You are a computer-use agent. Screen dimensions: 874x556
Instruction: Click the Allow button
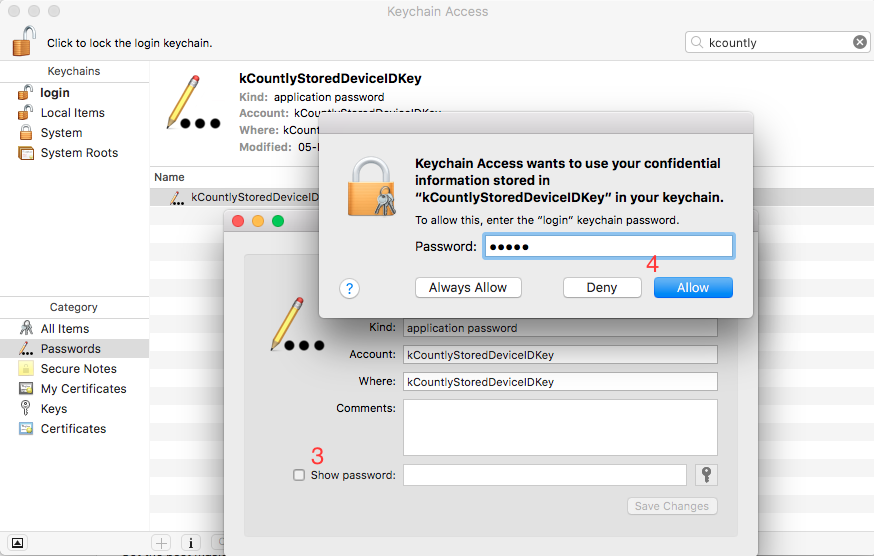pyautogui.click(x=693, y=288)
